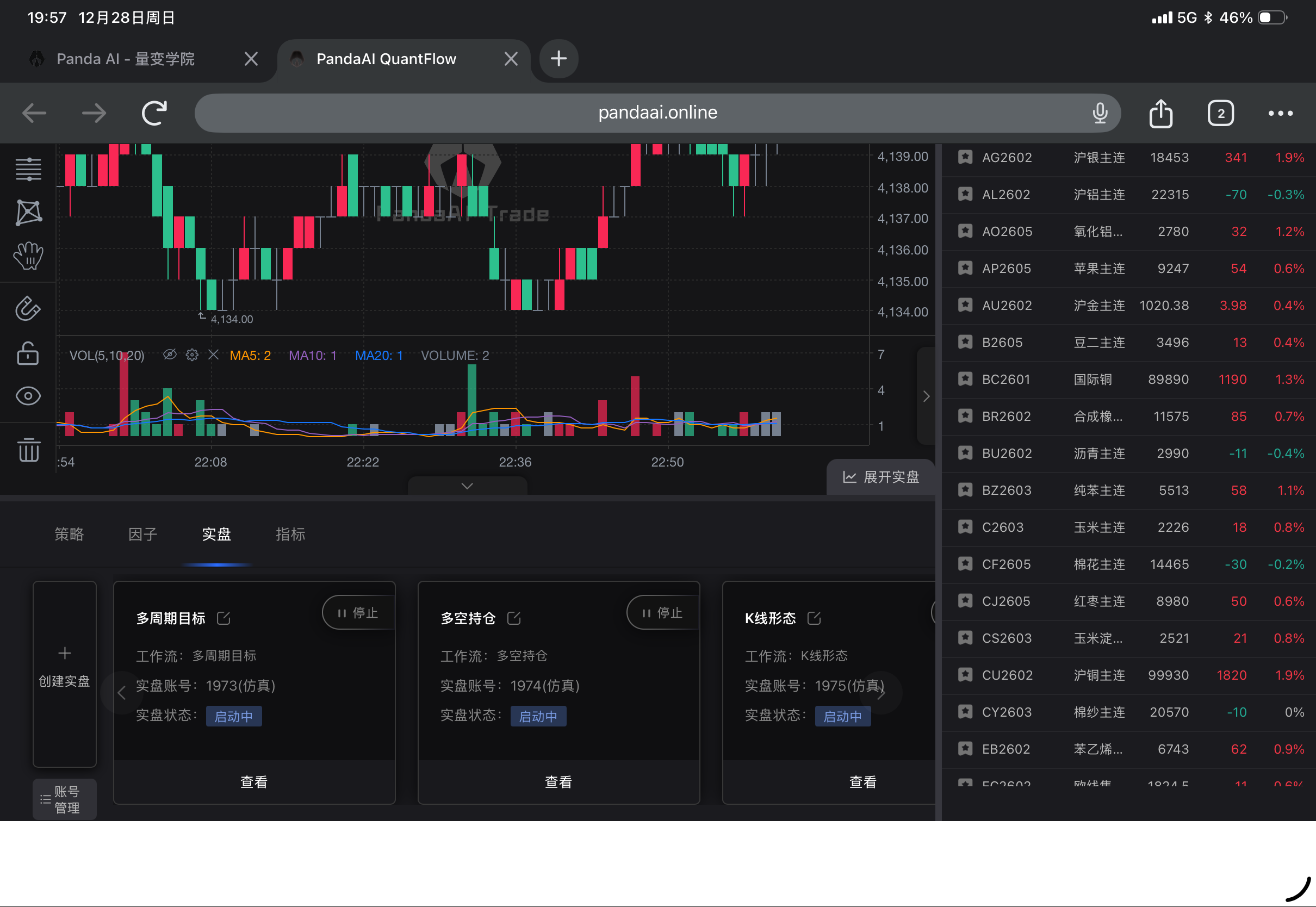Toggle favorite star for C2603
1316x907 pixels.
point(965,527)
